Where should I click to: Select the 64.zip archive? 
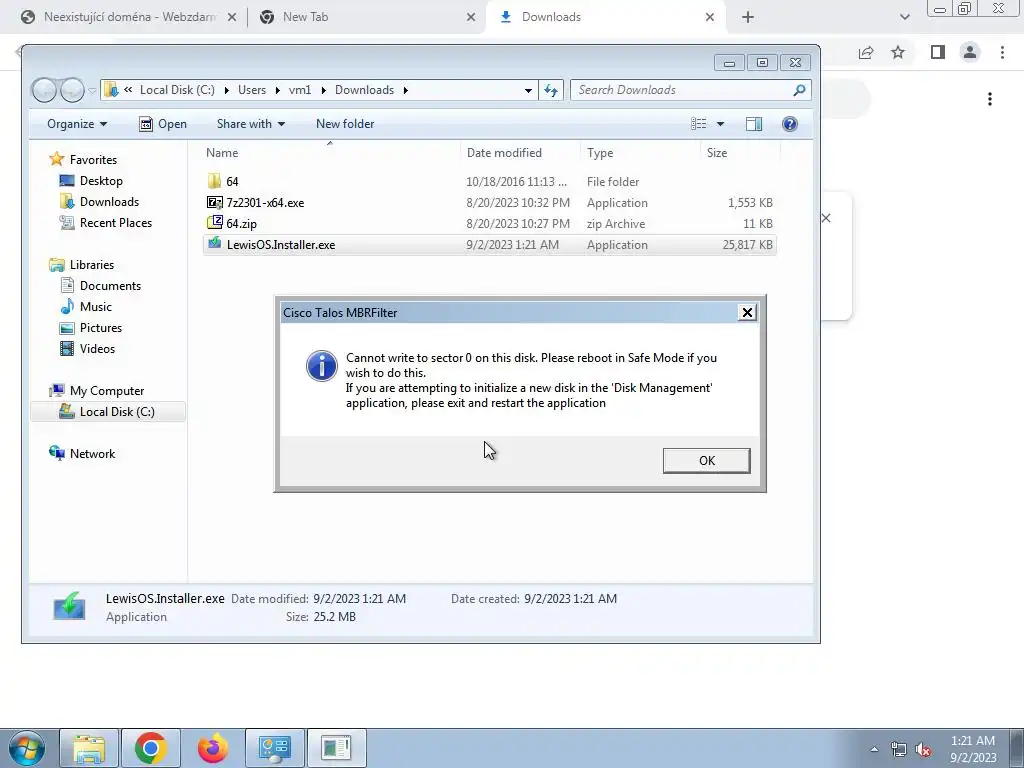(x=489, y=223)
